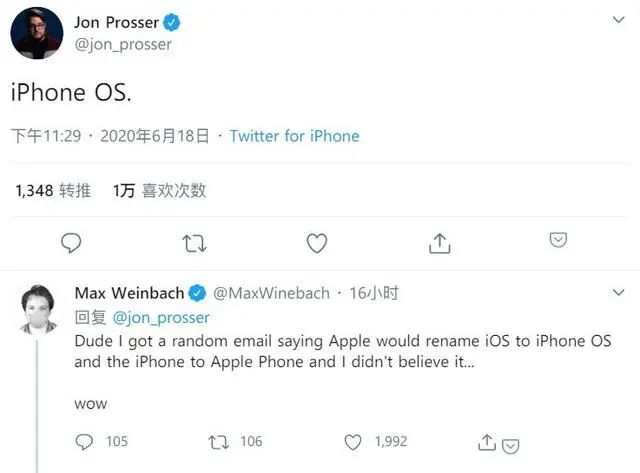Screen dimensions: 640x473
Task: Click the pocket icon under the main tweet
Action: pyautogui.click(x=559, y=240)
